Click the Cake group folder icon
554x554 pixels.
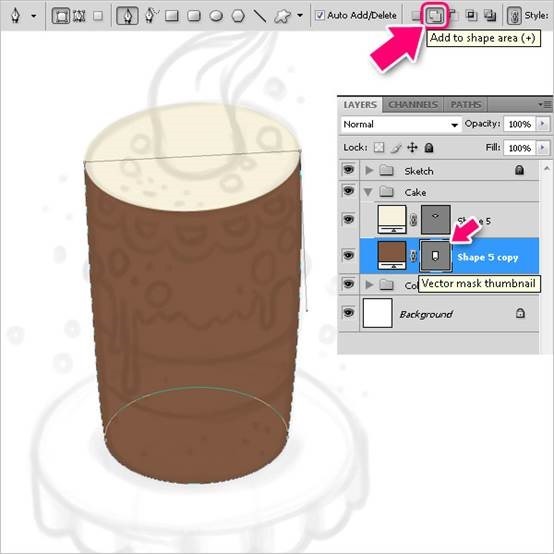(386, 192)
